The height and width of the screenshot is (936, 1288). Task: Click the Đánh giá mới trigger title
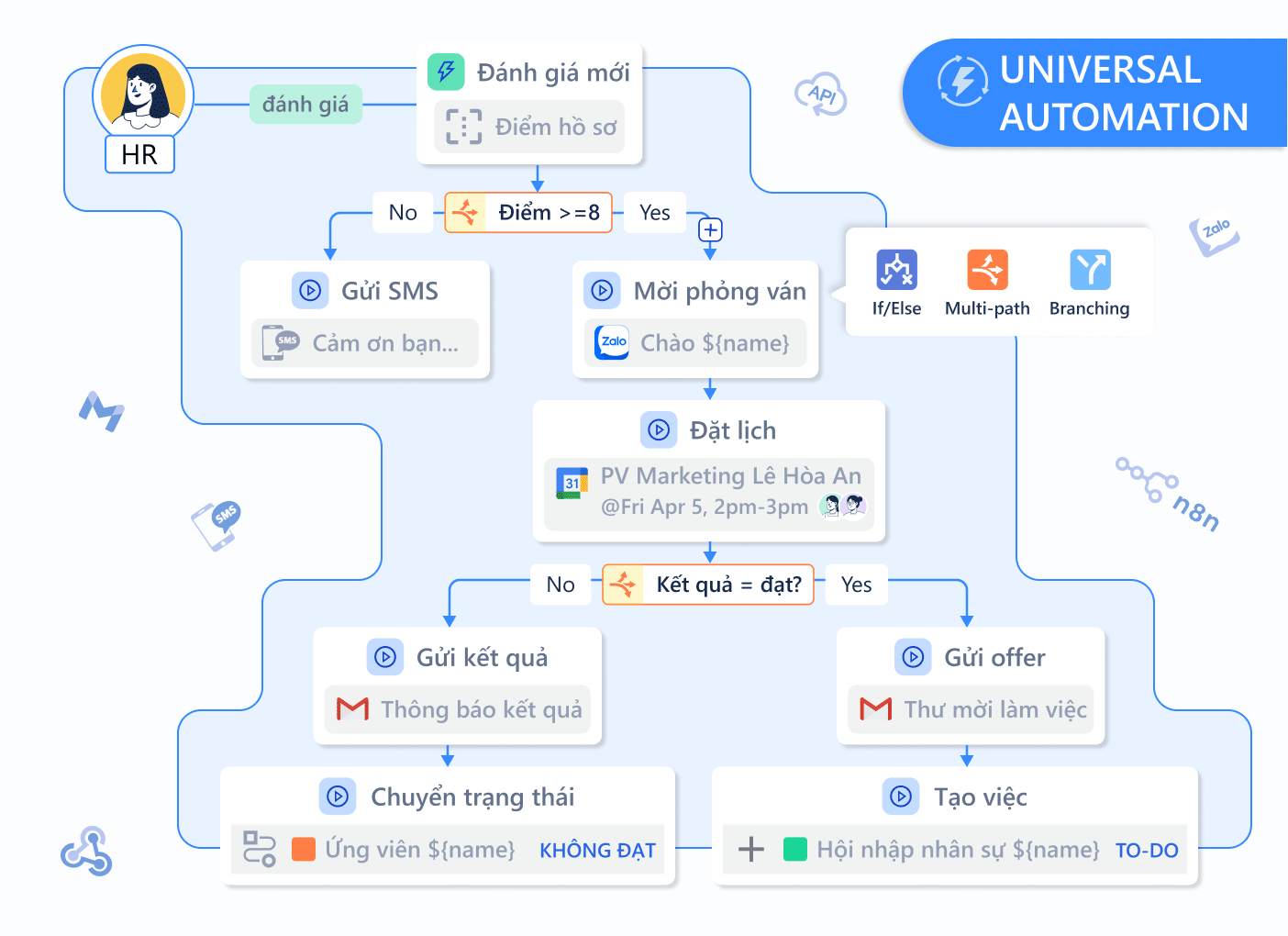coord(553,72)
